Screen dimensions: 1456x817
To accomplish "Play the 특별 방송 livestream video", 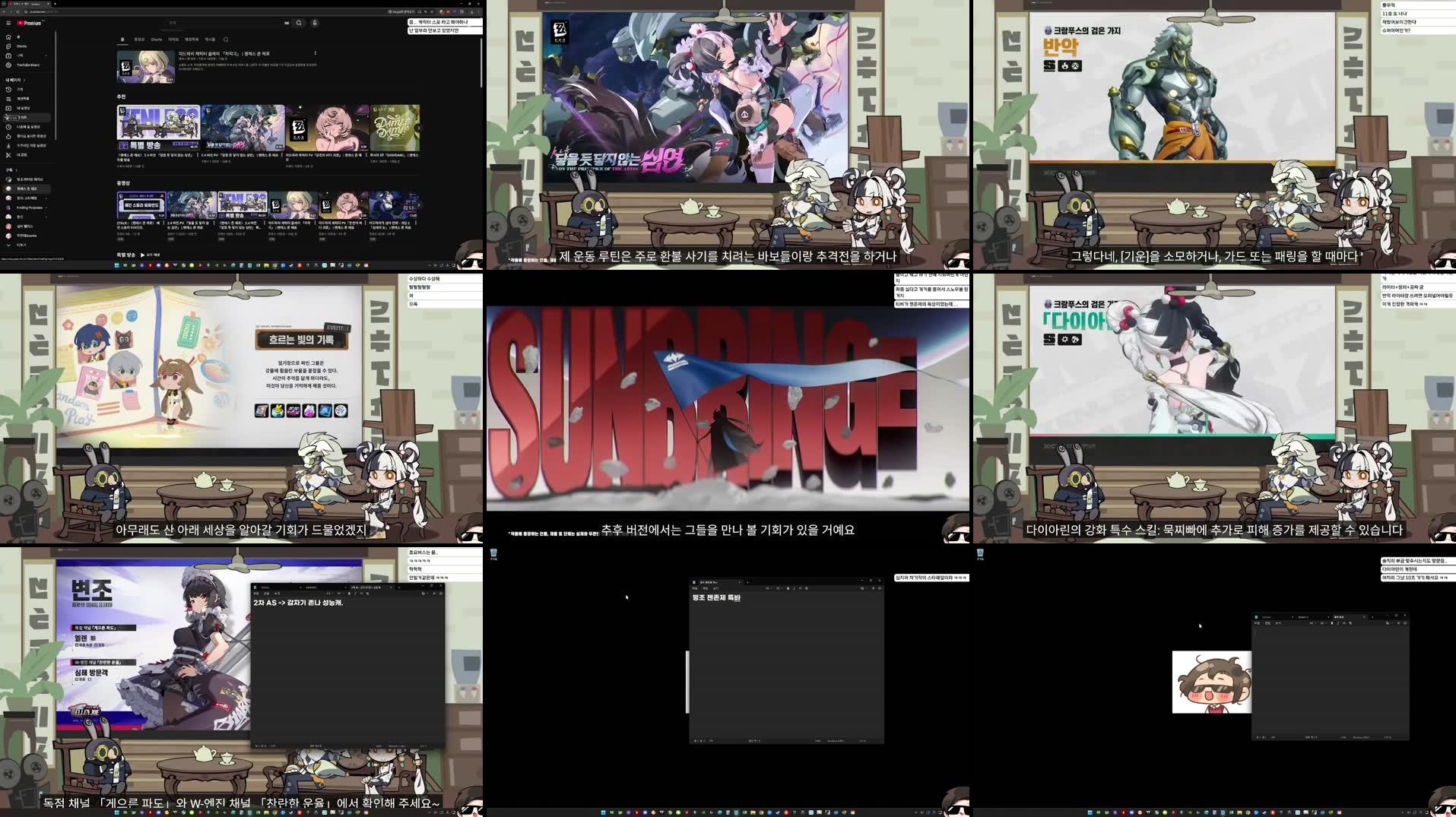I will point(158,127).
